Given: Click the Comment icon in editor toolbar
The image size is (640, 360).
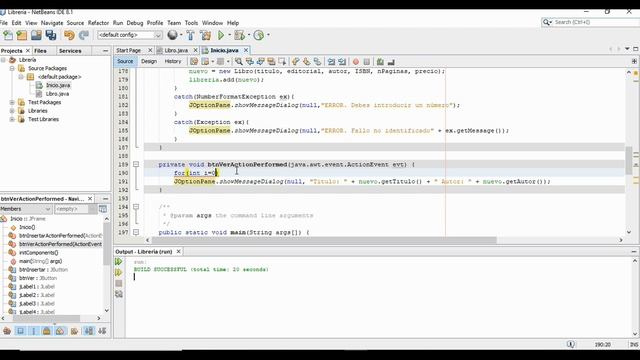Looking at the screenshot, I should (380, 62).
